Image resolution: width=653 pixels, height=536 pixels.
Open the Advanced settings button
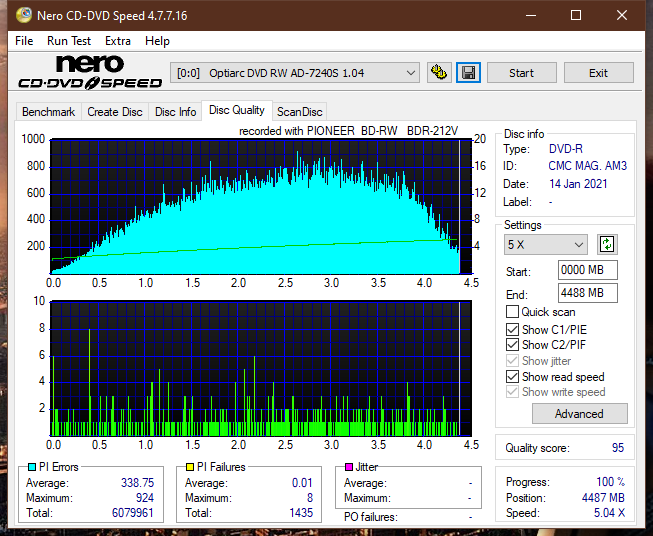pos(579,414)
